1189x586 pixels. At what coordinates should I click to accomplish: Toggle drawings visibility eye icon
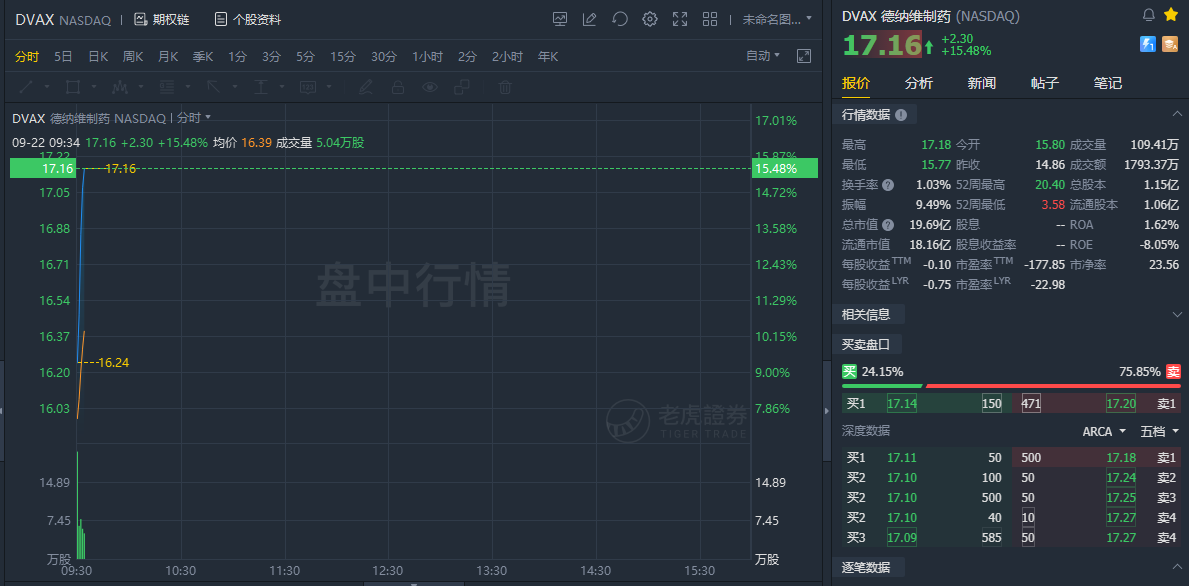click(x=430, y=87)
